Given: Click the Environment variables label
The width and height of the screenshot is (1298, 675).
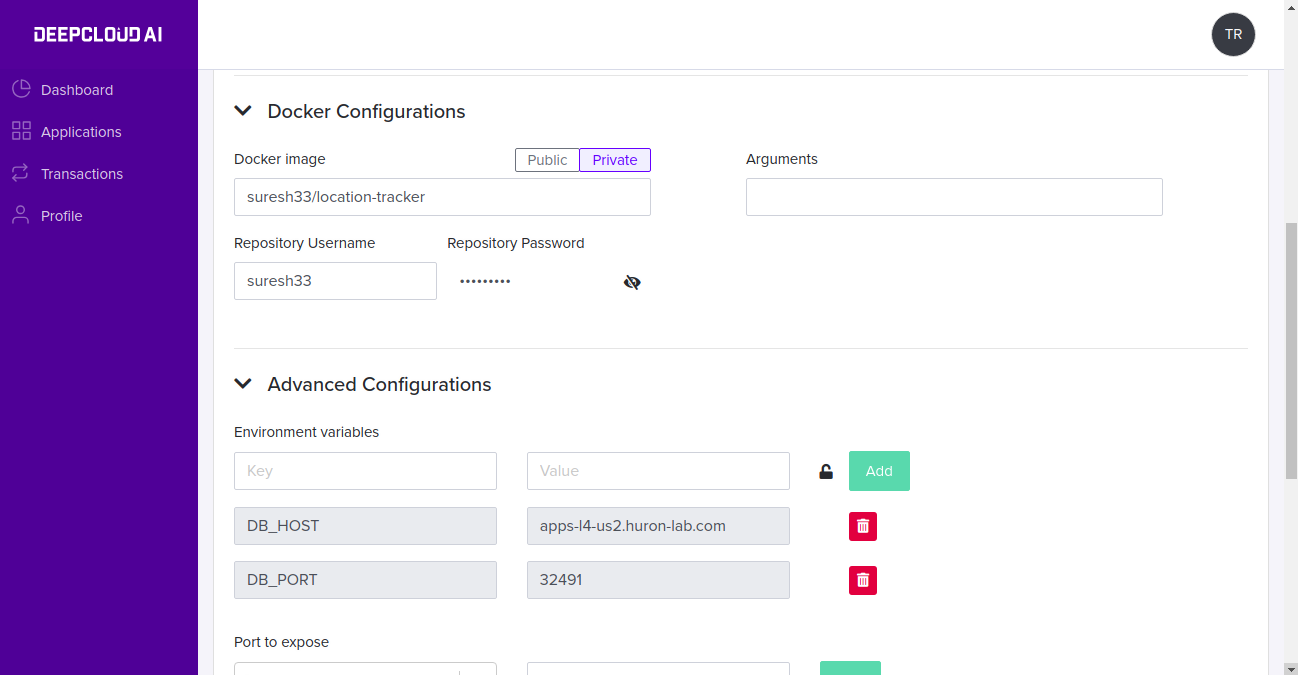Looking at the screenshot, I should 306,432.
